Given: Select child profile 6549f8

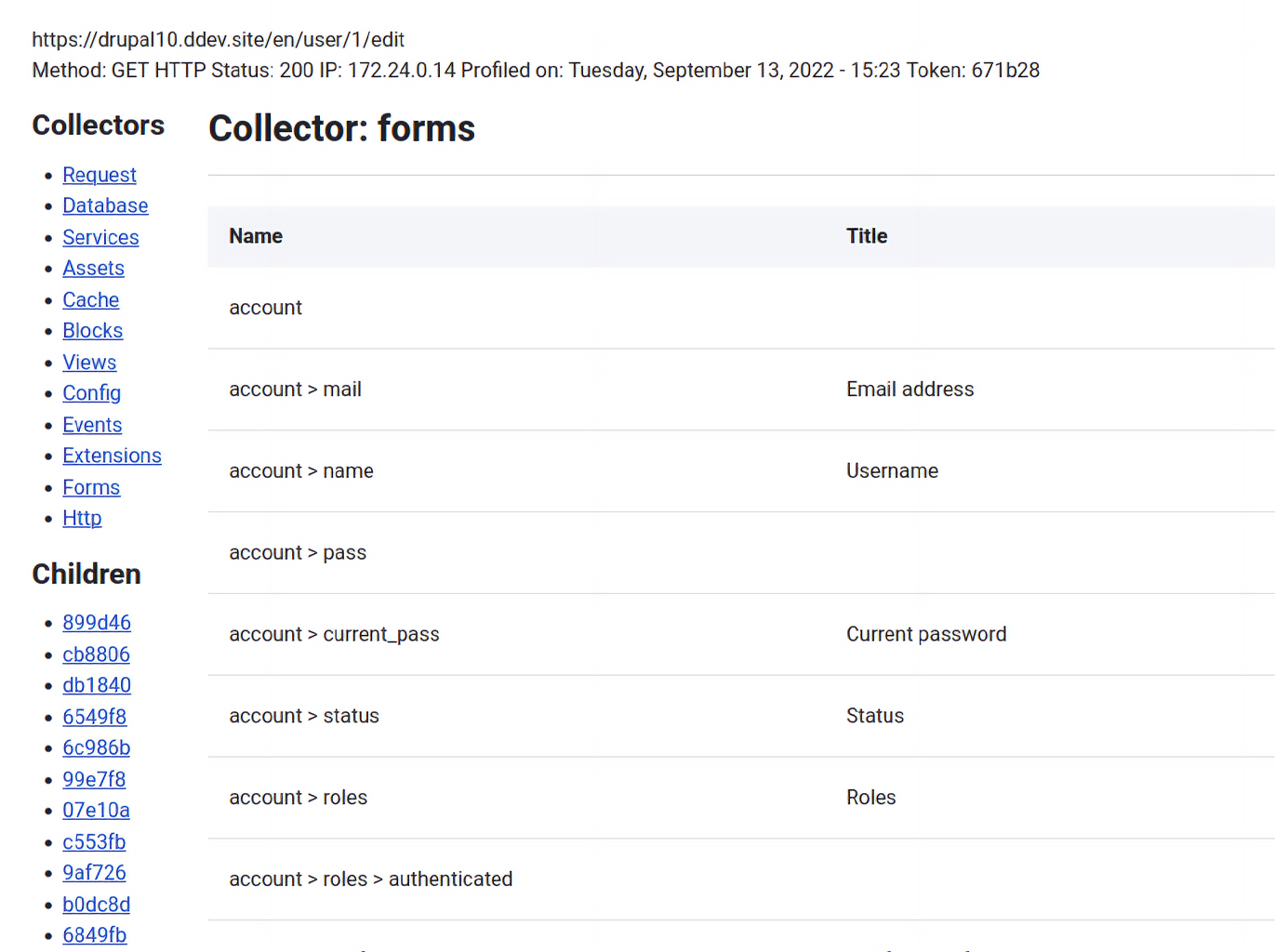Looking at the screenshot, I should [x=94, y=717].
